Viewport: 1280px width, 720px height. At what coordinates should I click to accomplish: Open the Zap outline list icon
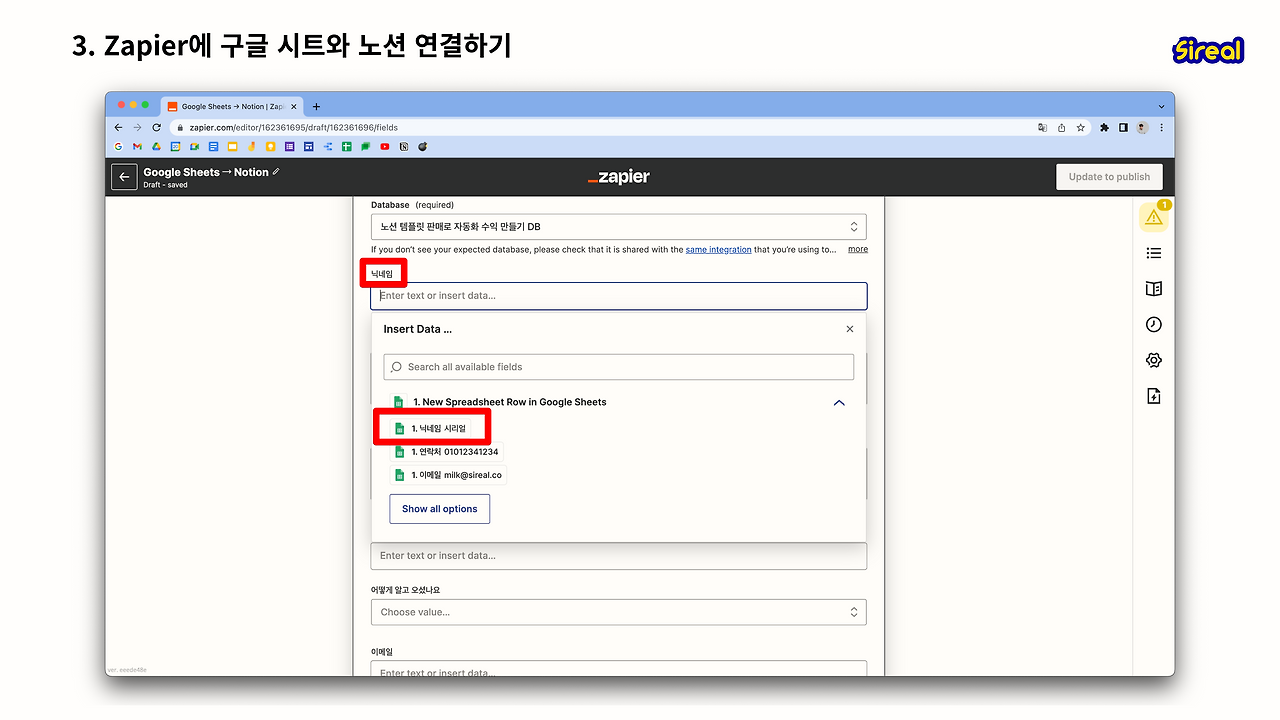(1154, 253)
